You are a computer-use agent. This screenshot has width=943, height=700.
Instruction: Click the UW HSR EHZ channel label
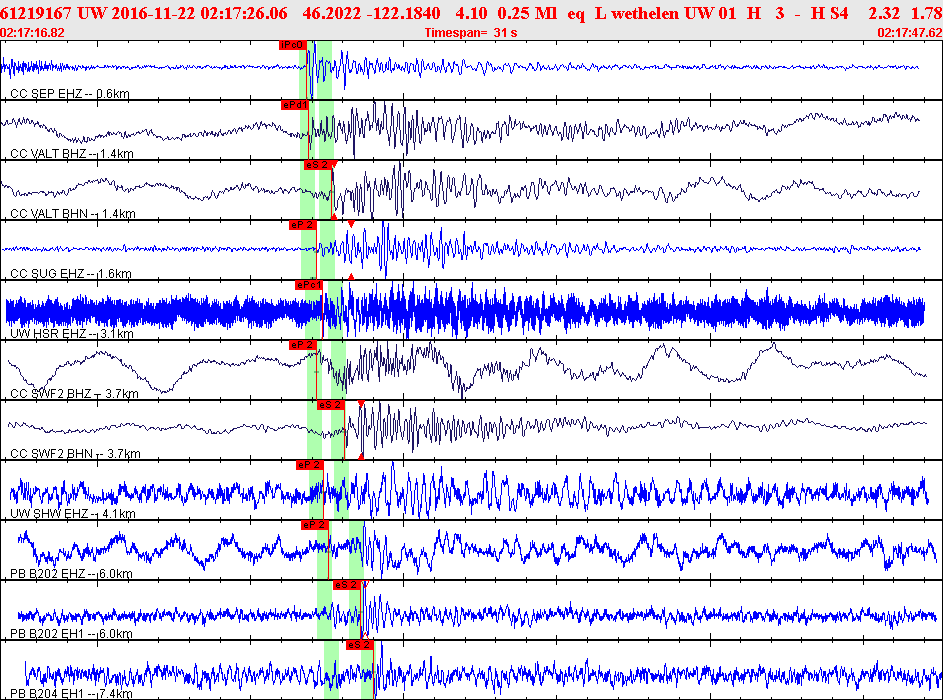(72, 334)
